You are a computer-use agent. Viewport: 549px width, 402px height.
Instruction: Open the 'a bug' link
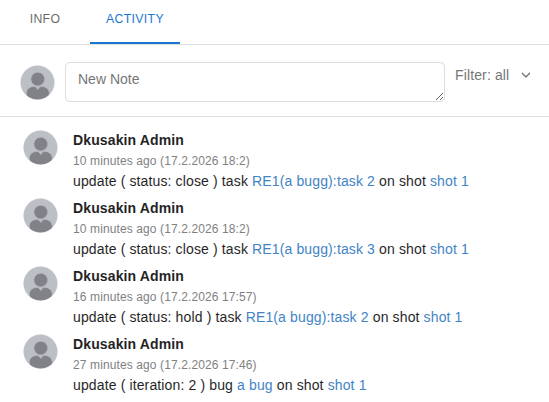click(x=255, y=385)
